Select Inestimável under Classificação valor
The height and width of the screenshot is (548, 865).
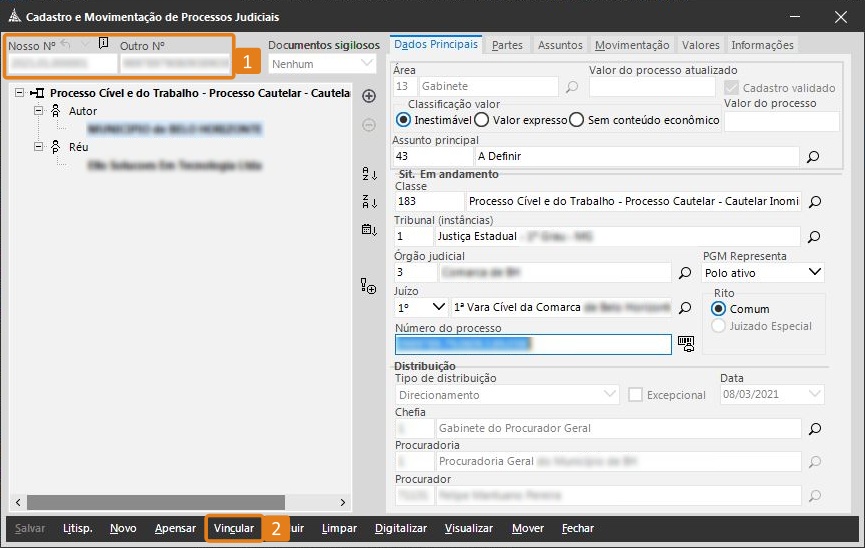pos(403,120)
